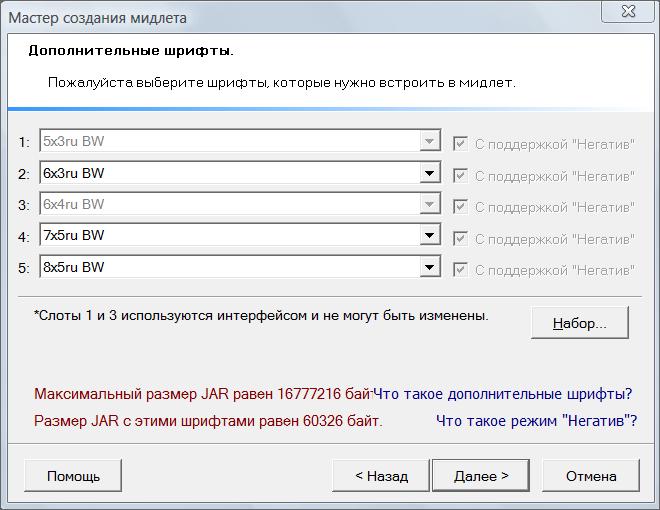Viewport: 660px width, 510px height.
Task: Click the 7x5ru BW text in slot 4
Action: click(74, 236)
